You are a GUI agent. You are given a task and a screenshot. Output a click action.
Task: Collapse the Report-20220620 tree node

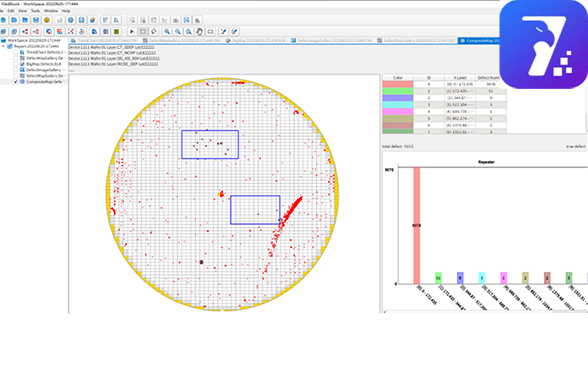pos(4,46)
